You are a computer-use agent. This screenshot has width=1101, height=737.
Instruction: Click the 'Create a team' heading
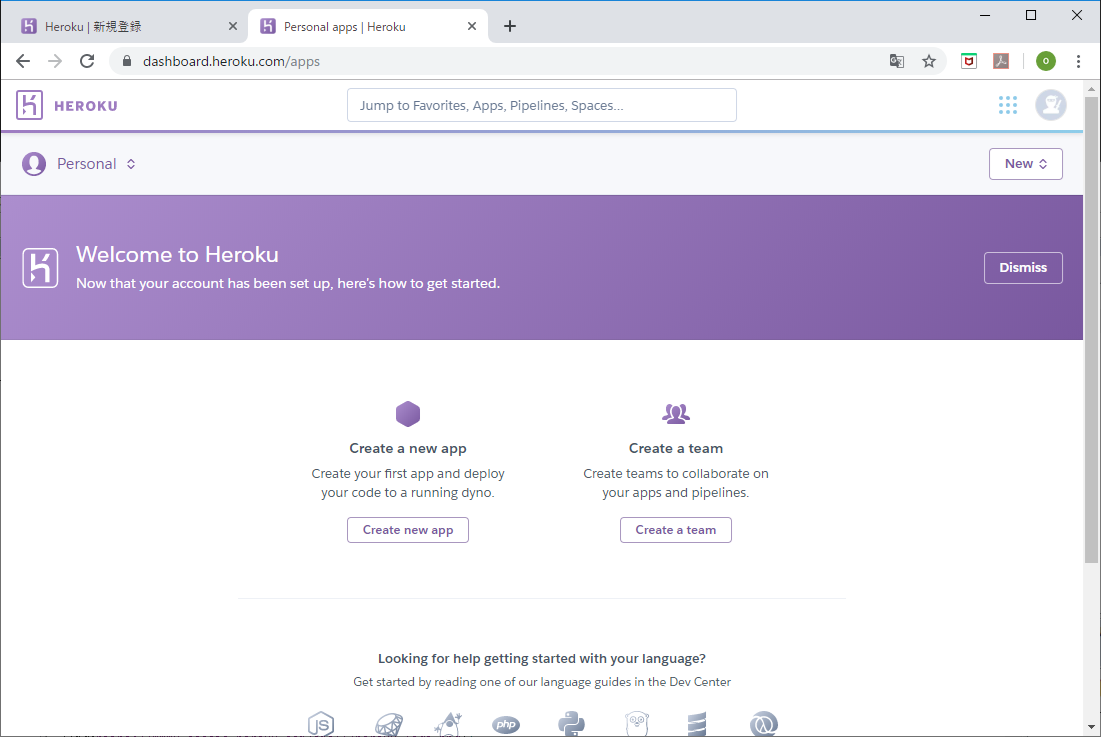click(675, 449)
